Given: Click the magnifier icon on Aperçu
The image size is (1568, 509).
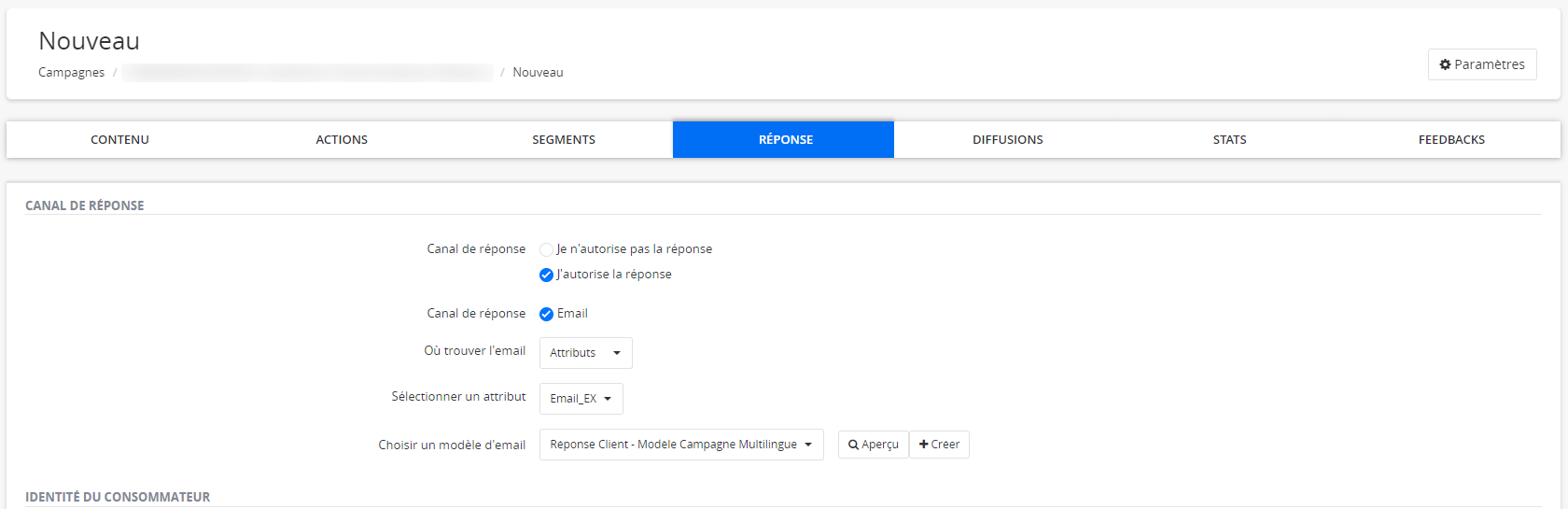Looking at the screenshot, I should (x=853, y=445).
